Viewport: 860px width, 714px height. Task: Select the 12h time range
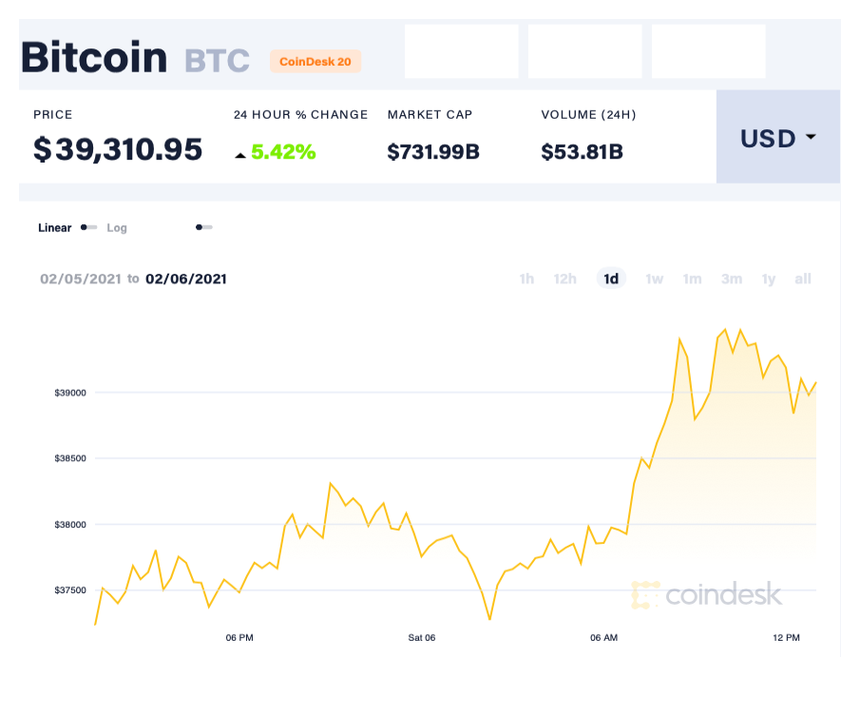(x=565, y=279)
